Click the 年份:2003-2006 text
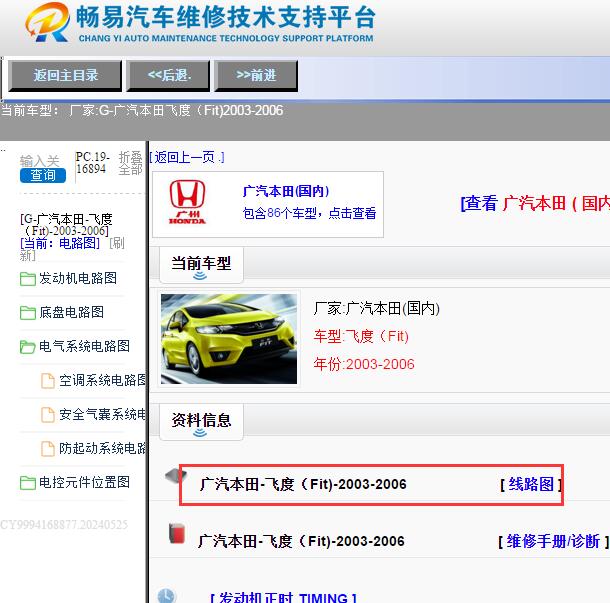The height and width of the screenshot is (603, 610). (364, 364)
